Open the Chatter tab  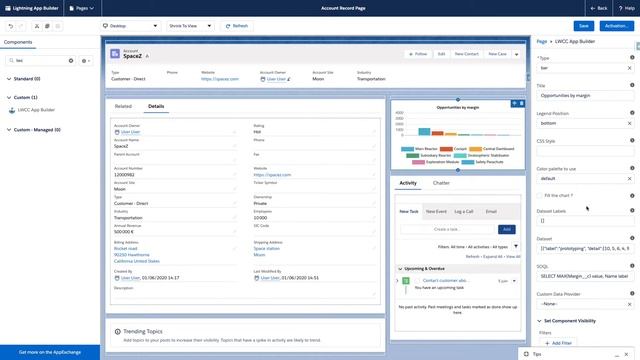(441, 183)
